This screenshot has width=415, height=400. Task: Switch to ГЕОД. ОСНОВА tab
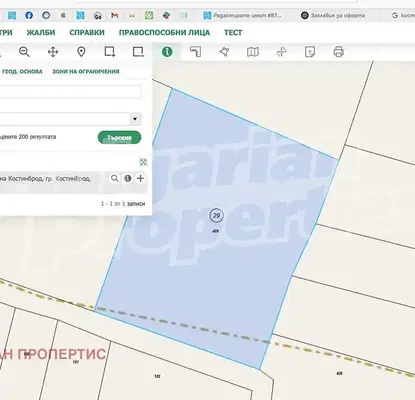click(x=22, y=71)
